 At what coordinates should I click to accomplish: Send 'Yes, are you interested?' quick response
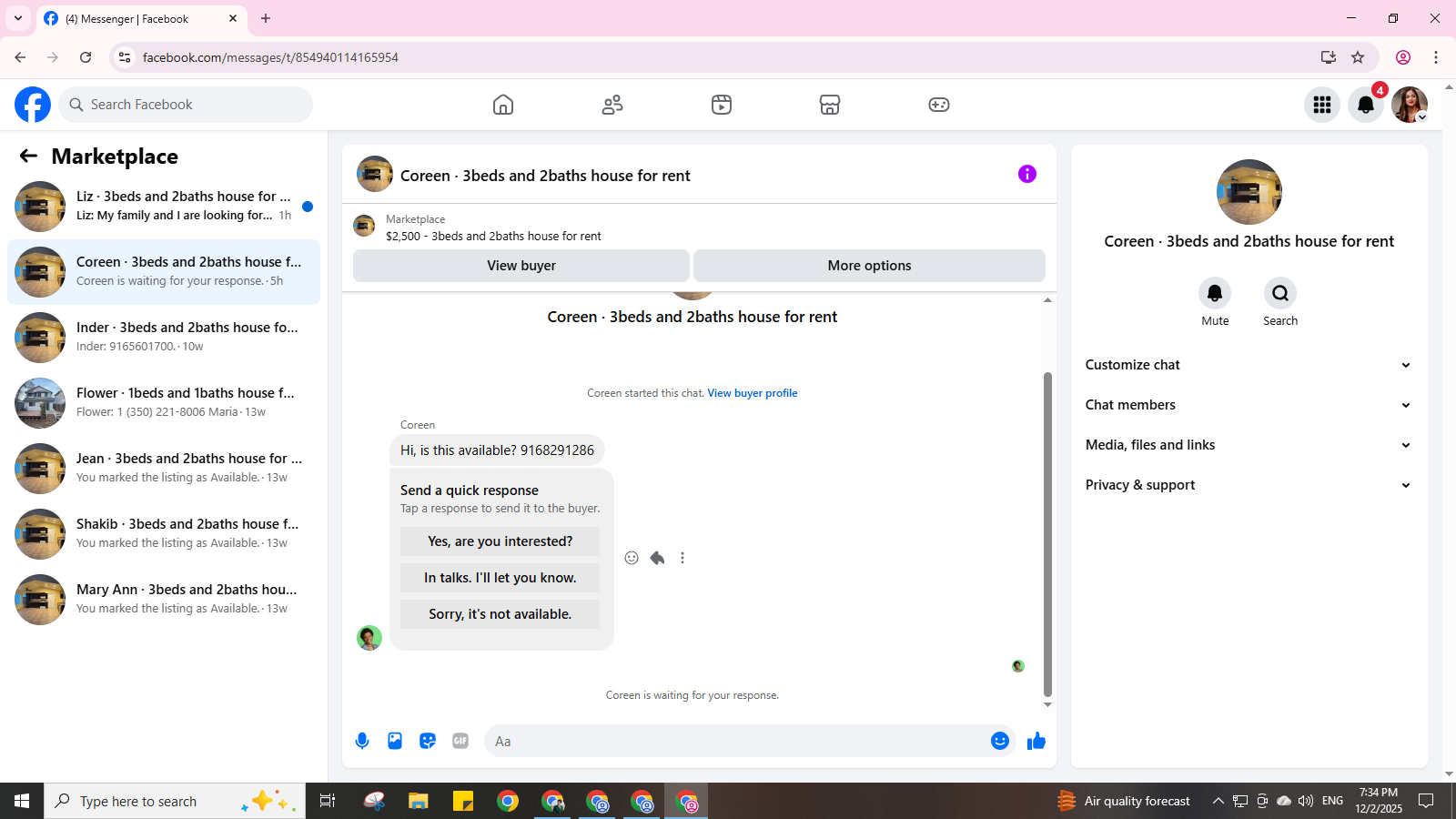tap(500, 541)
